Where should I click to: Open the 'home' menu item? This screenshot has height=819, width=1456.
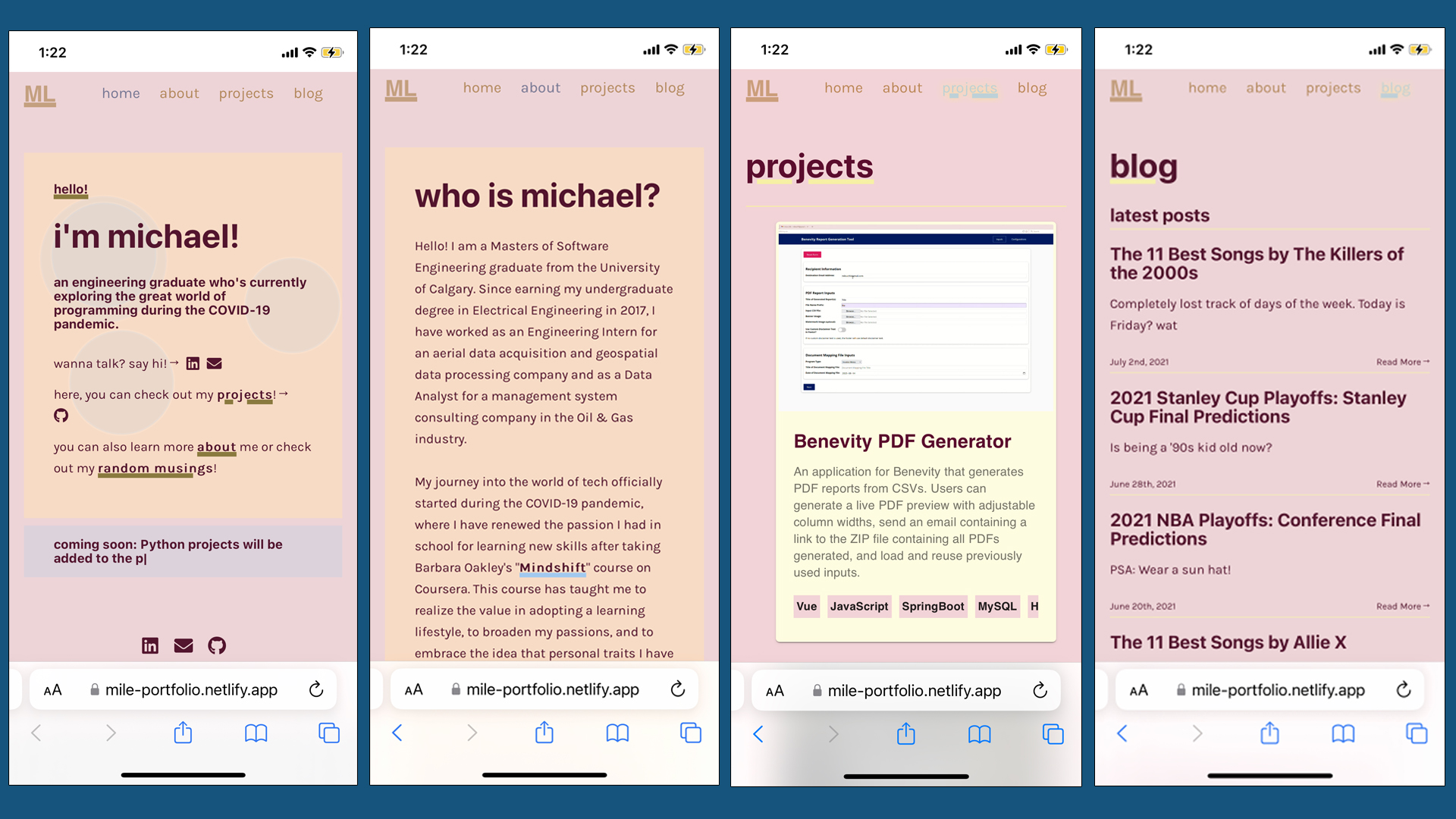[x=120, y=93]
